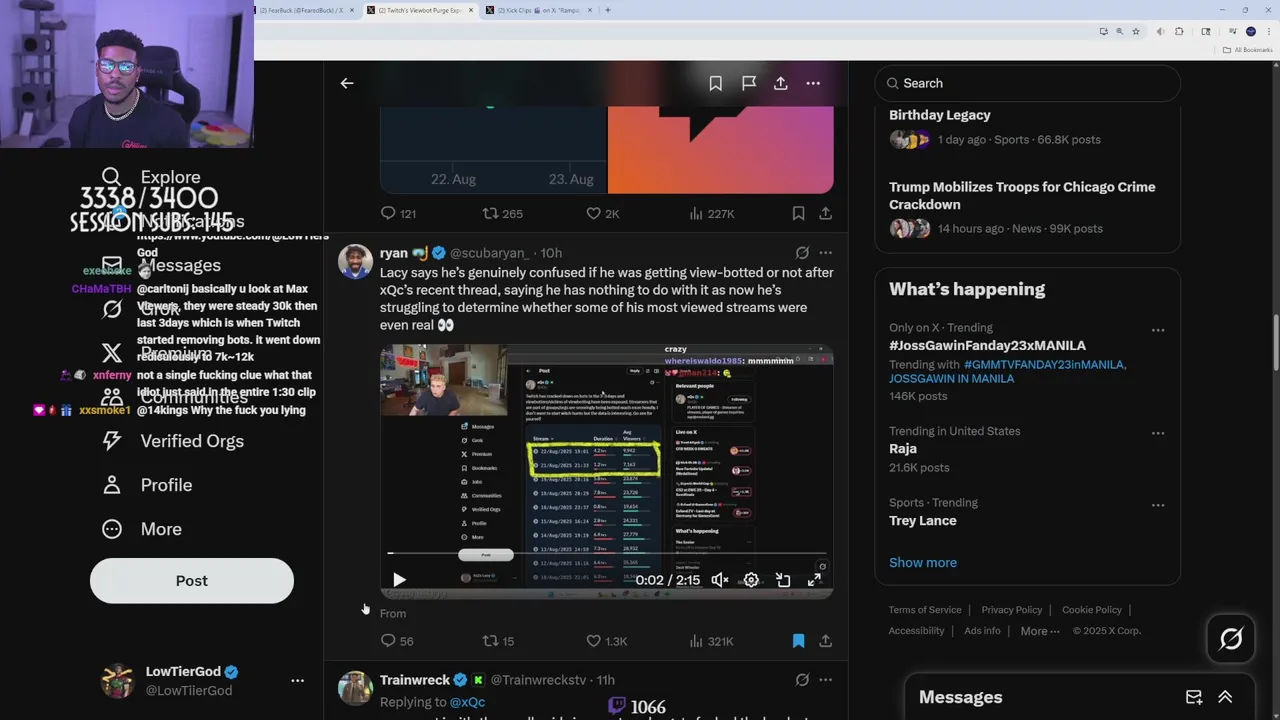Viewport: 1280px width, 720px height.
Task: Open more options on Trainwreck's post
Action: [826, 680]
